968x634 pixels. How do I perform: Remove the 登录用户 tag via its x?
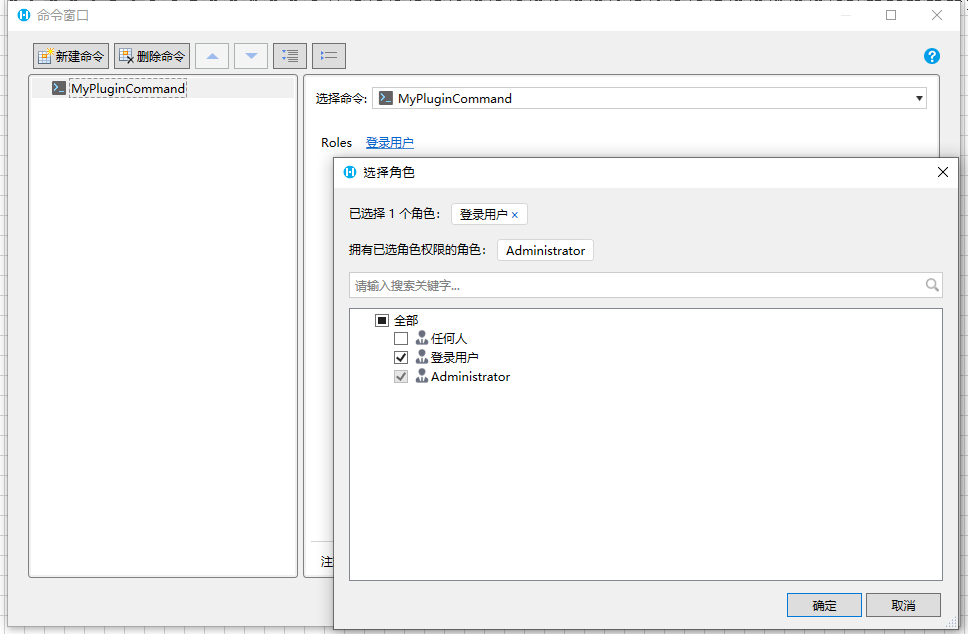(515, 215)
